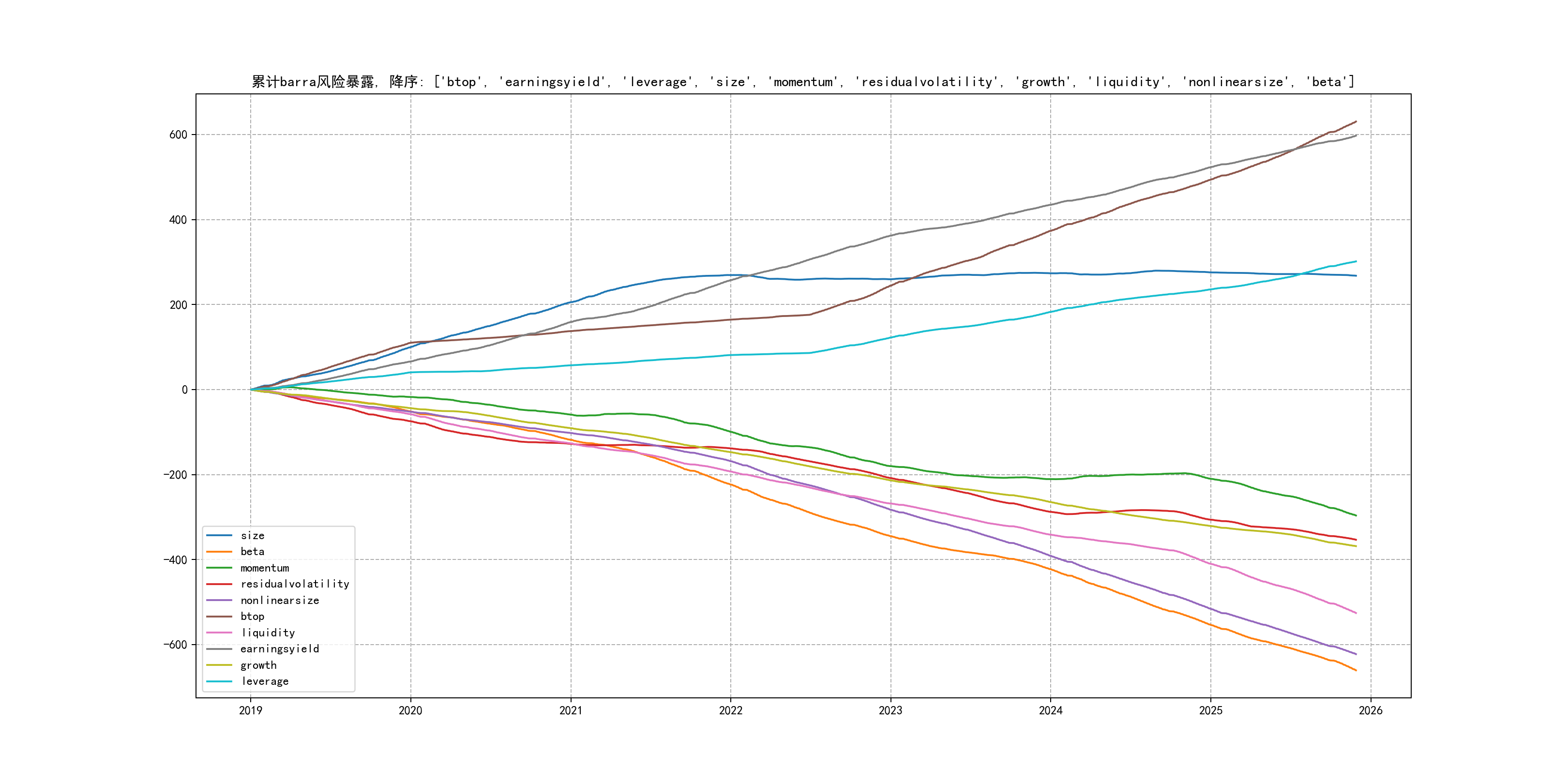Click the brown btop legend swatch
Image resolution: width=1568 pixels, height=784 pixels.
[x=219, y=617]
